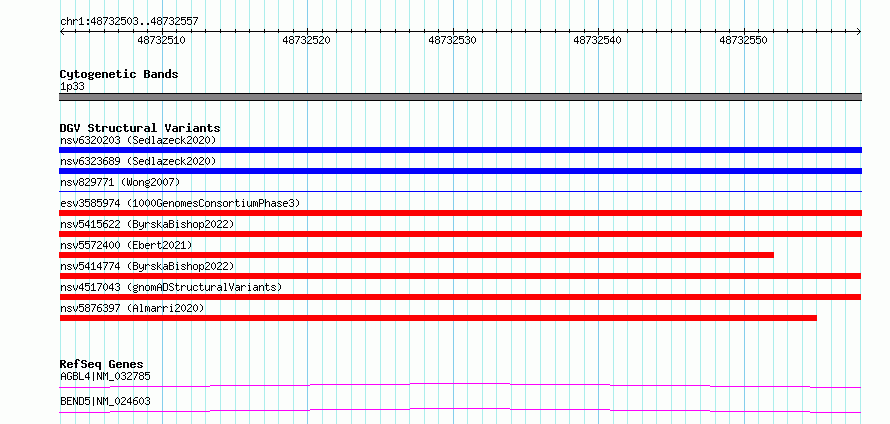
Task: Click the 1p33 band label
Action: point(72,86)
